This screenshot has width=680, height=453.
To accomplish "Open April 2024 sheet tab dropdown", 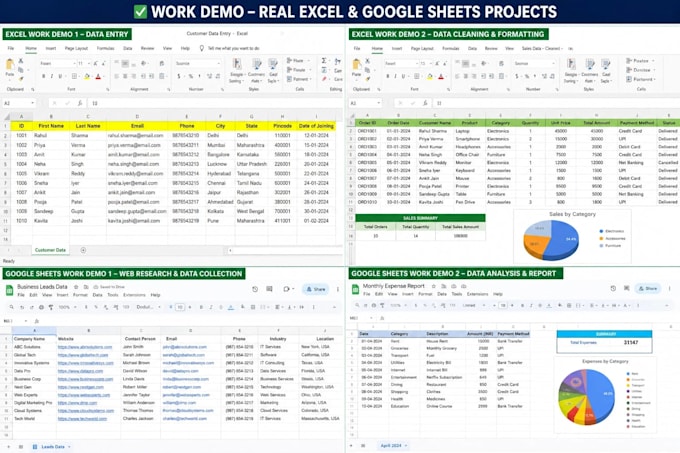I will [x=406, y=446].
